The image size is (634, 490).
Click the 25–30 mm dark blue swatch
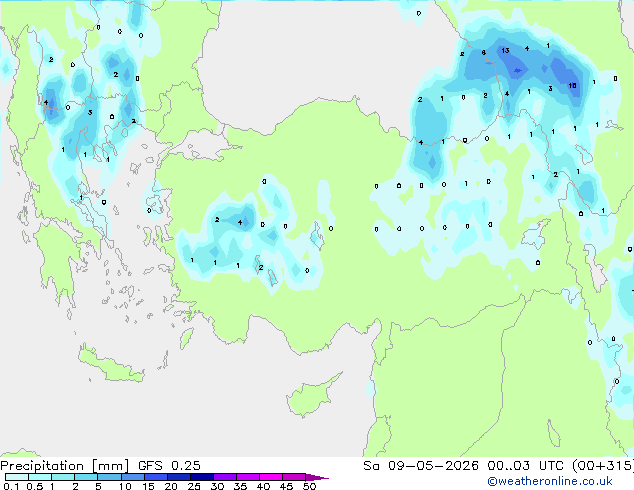[202, 477]
